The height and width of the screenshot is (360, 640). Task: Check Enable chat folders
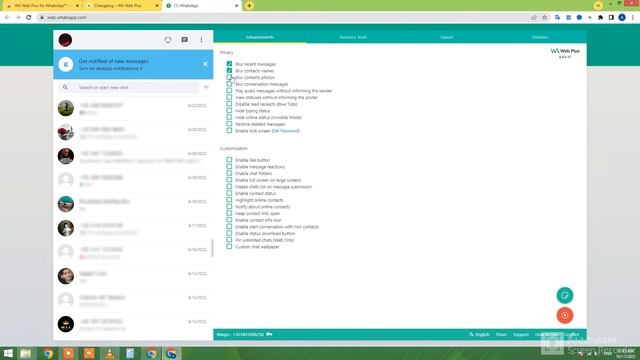coord(229,173)
